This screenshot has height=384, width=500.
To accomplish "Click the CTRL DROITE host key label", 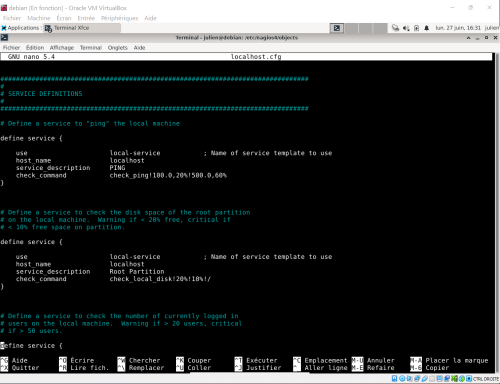I will (x=486, y=379).
